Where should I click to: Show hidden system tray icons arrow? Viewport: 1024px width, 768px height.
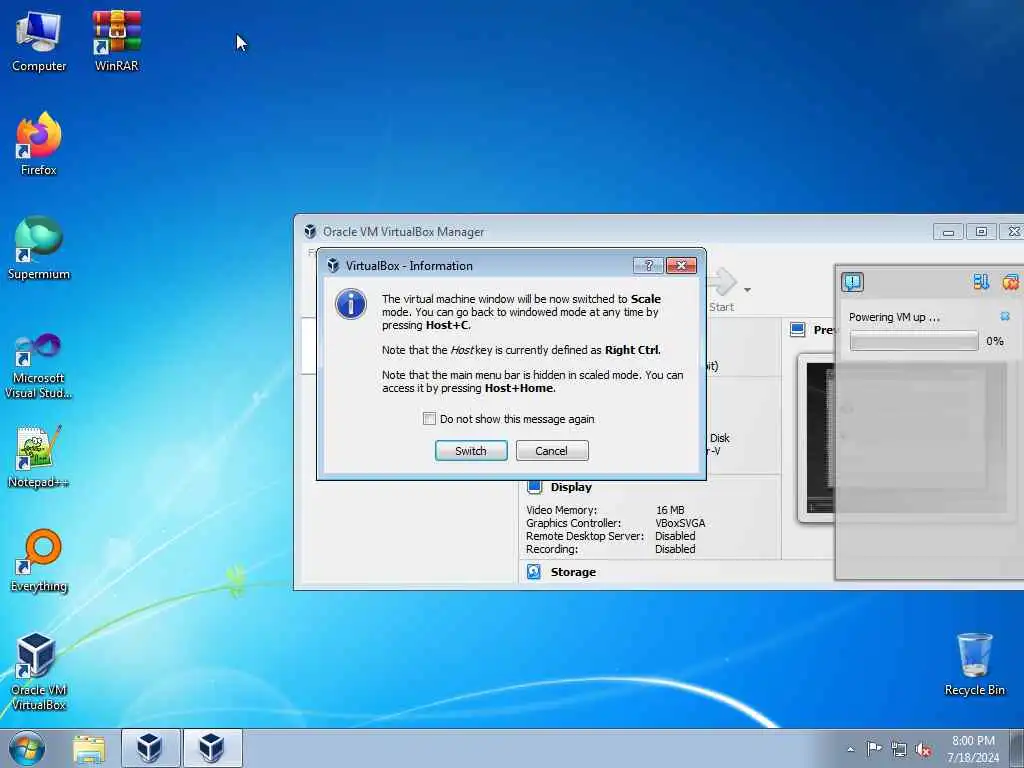[850, 750]
